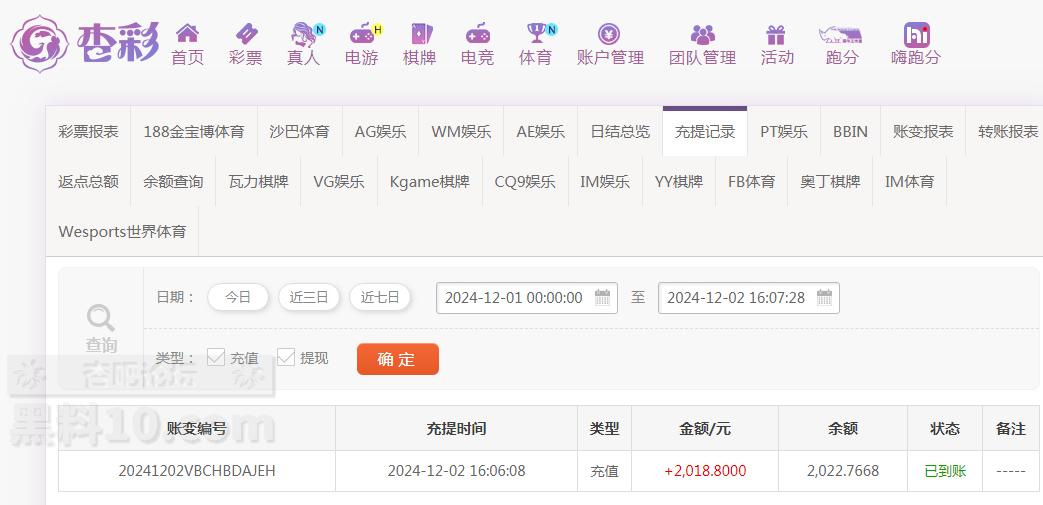Switch to the 彩票报表 tab
This screenshot has width=1043, height=505.
tap(88, 131)
